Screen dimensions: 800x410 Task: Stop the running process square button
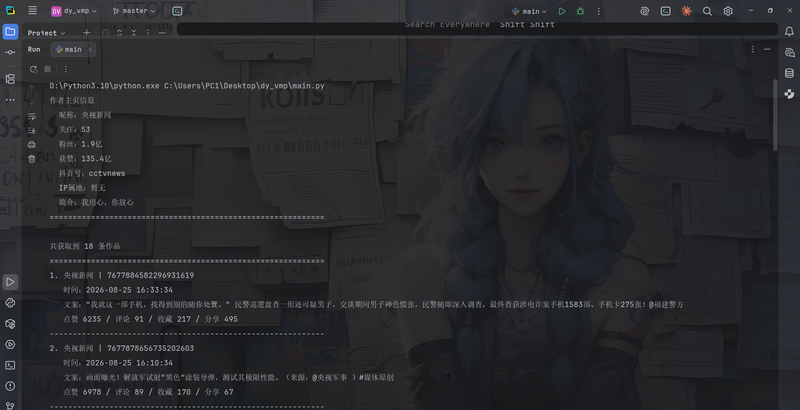point(47,69)
